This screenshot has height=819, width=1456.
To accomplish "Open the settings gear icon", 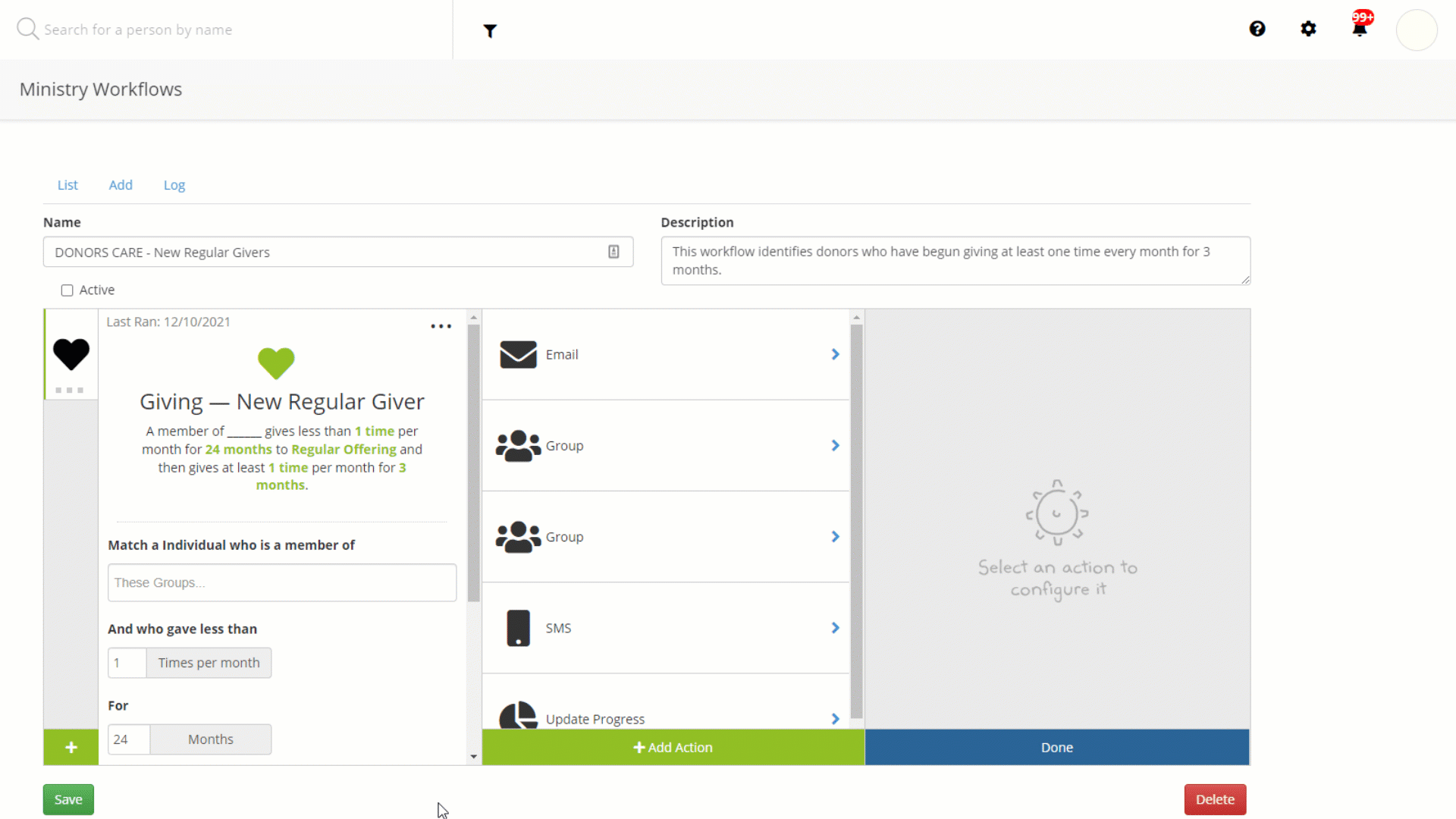I will (x=1308, y=29).
